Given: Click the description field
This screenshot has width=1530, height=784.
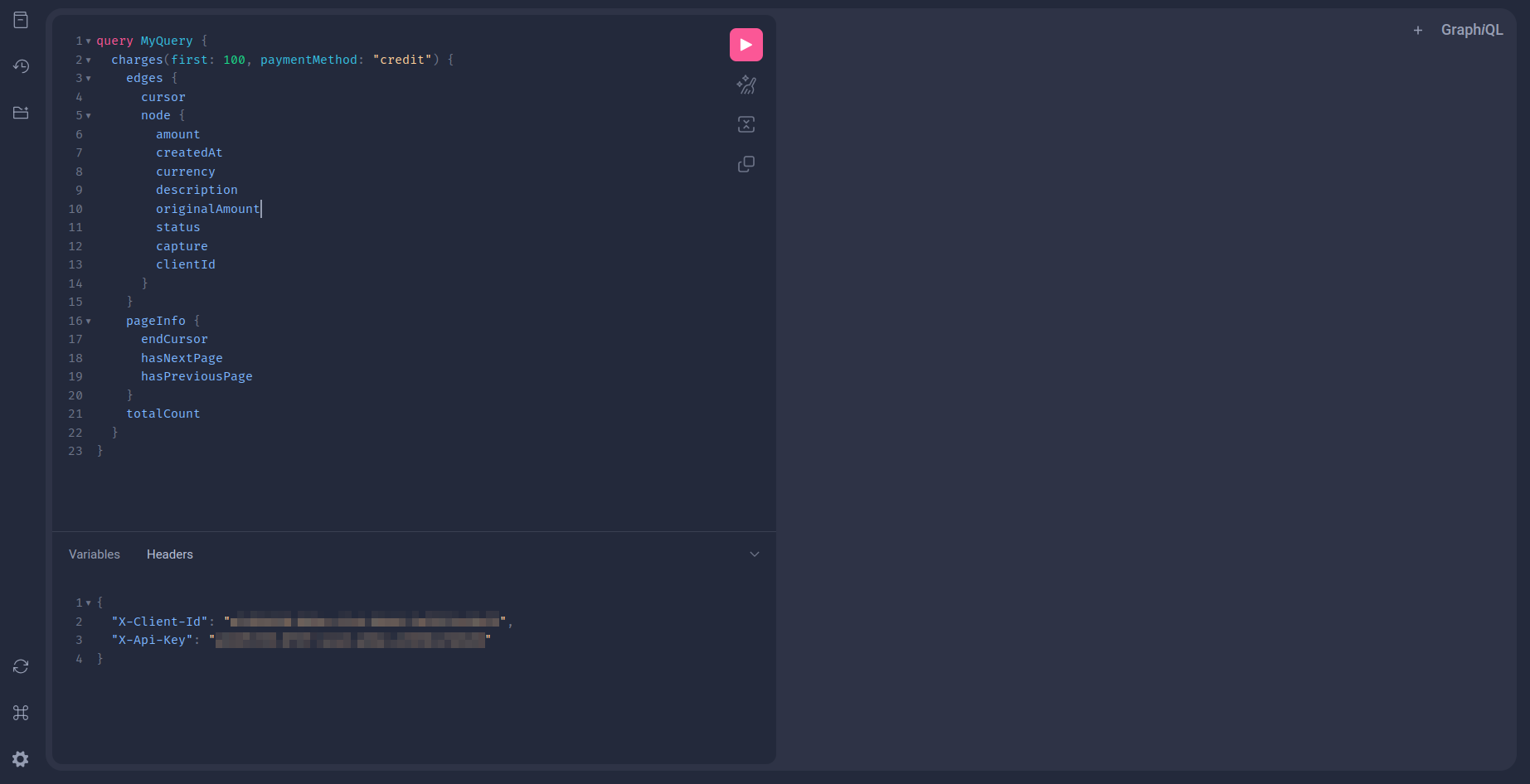Looking at the screenshot, I should coord(197,190).
